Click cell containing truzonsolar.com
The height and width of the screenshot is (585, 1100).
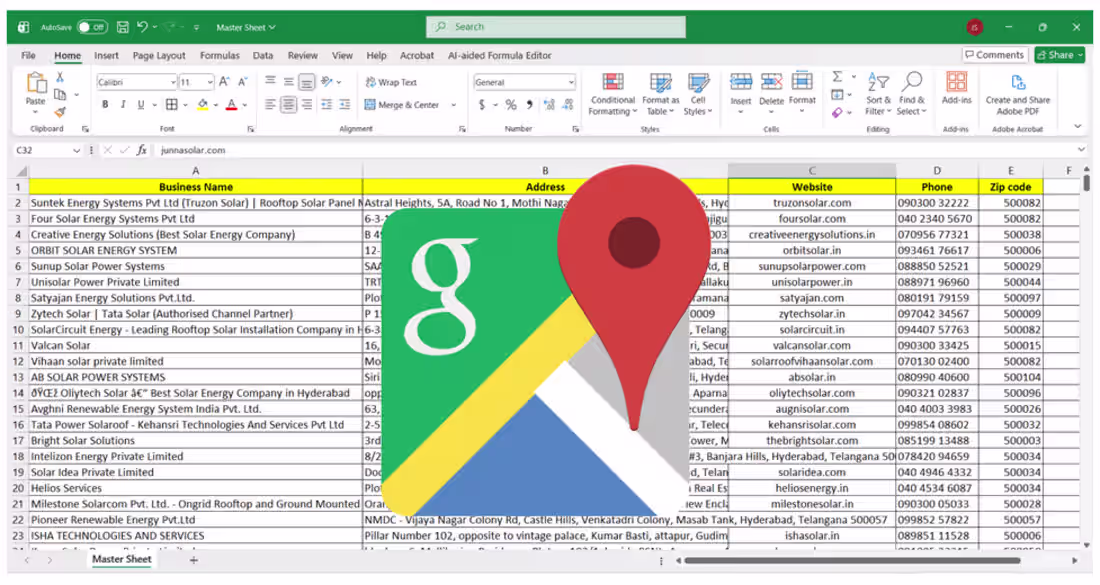tap(812, 203)
